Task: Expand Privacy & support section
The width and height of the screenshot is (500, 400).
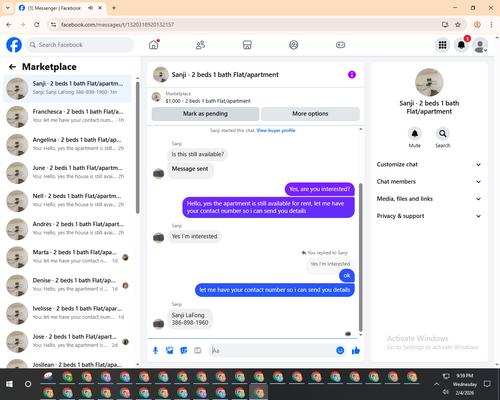Action: [429, 216]
